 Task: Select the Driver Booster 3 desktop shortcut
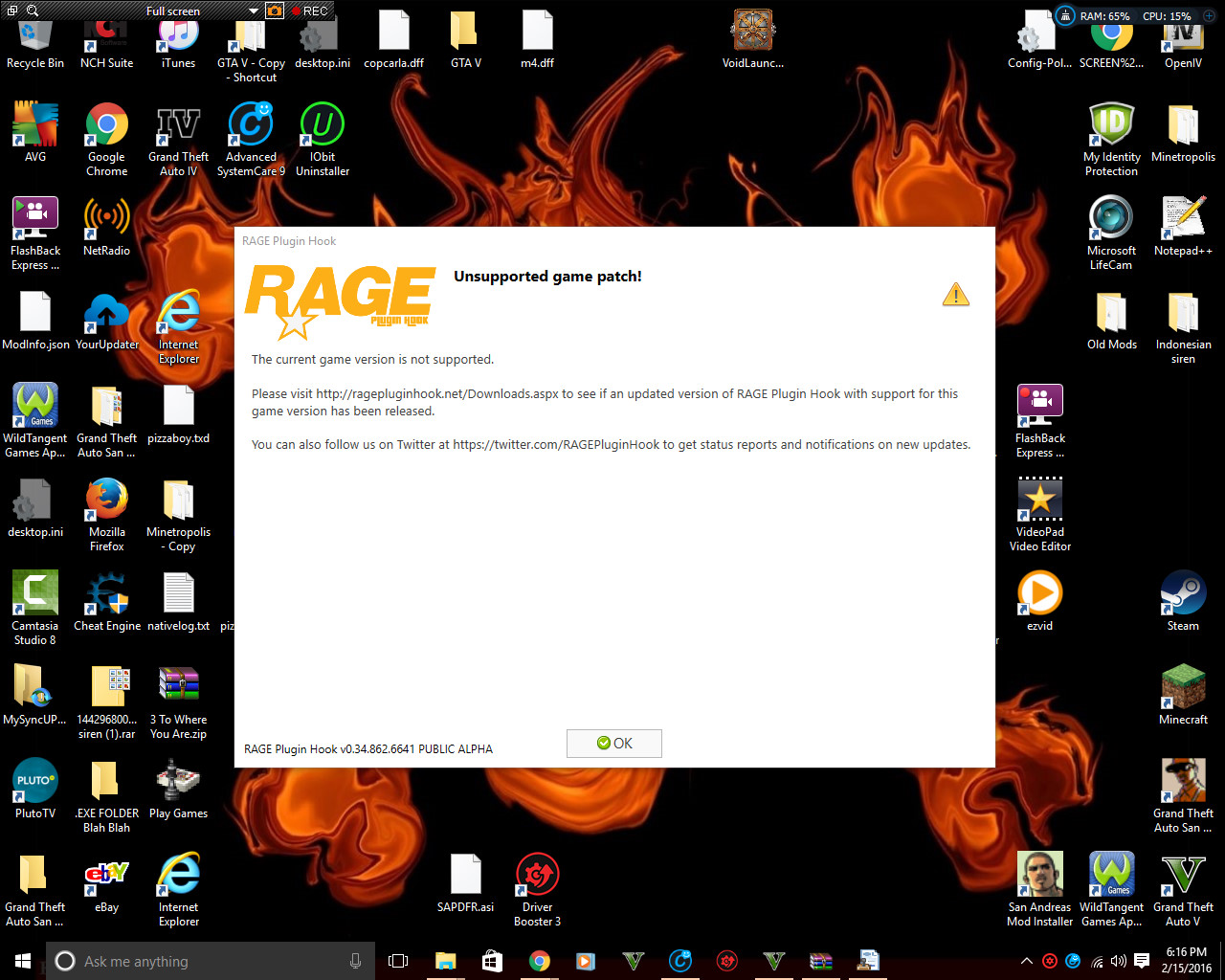click(x=537, y=891)
